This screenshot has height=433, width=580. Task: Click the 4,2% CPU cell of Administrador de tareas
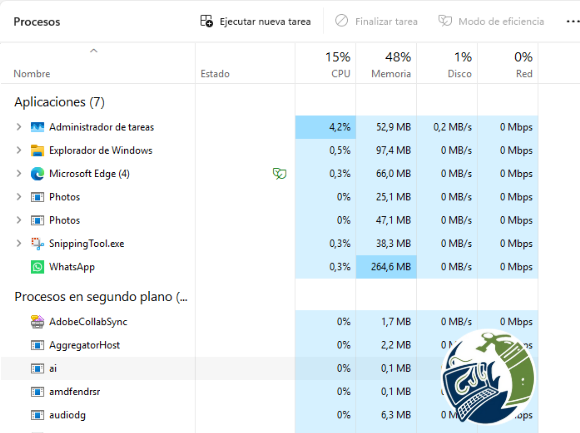pyautogui.click(x=326, y=127)
